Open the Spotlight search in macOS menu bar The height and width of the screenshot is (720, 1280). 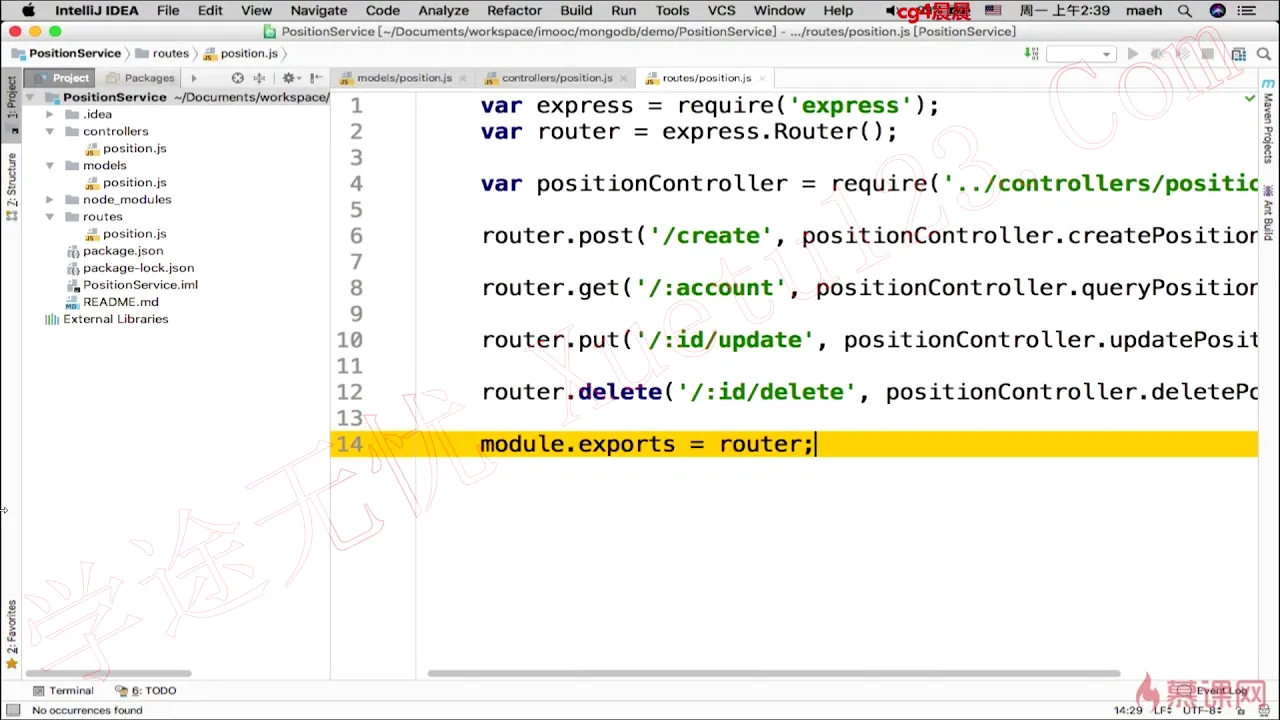pyautogui.click(x=1185, y=11)
